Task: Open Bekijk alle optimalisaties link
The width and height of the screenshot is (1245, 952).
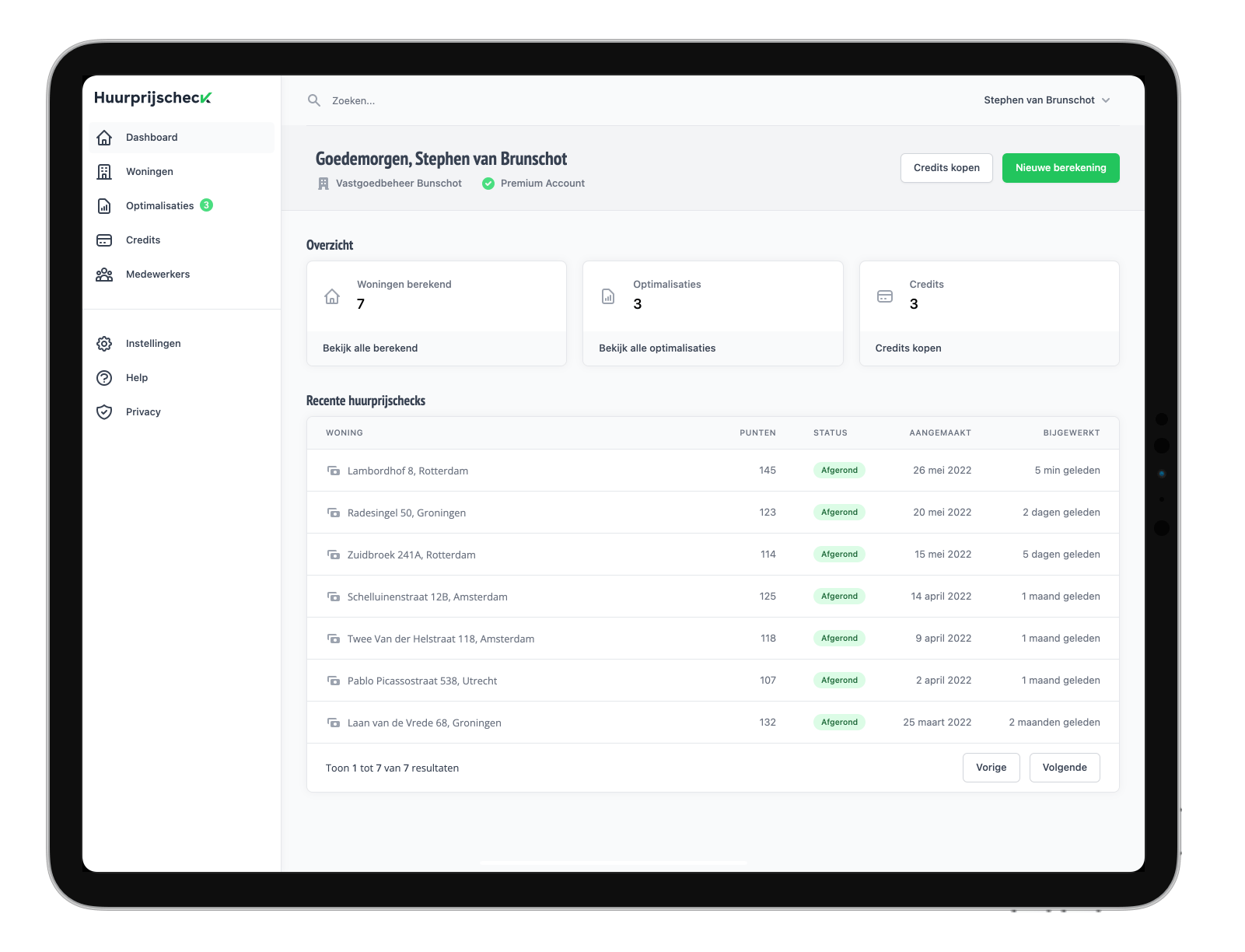Action: (x=657, y=348)
